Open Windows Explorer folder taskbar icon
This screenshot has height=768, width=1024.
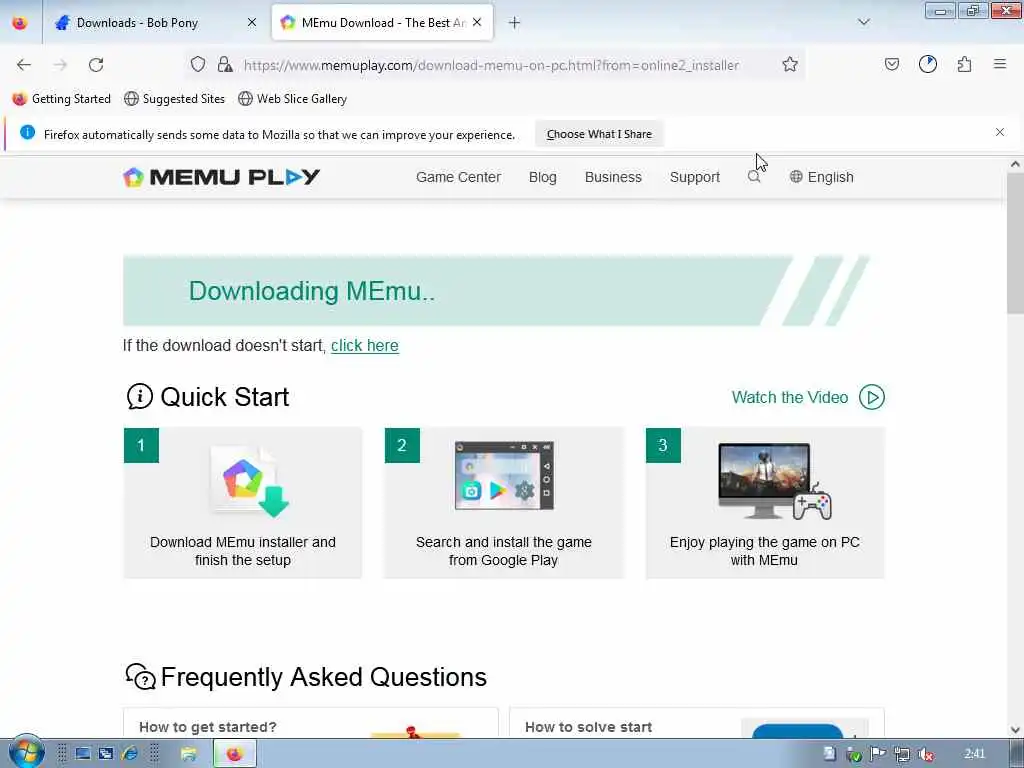coord(189,754)
